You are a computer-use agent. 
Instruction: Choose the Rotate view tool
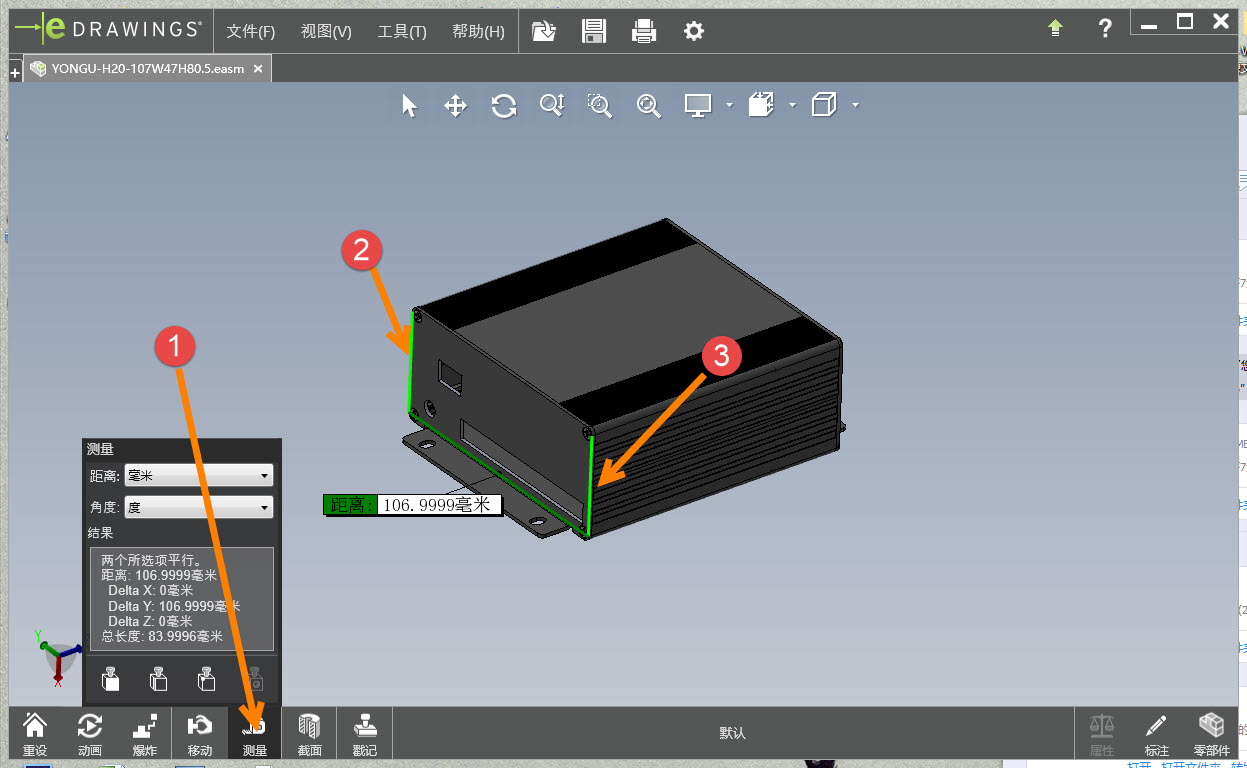(x=504, y=106)
